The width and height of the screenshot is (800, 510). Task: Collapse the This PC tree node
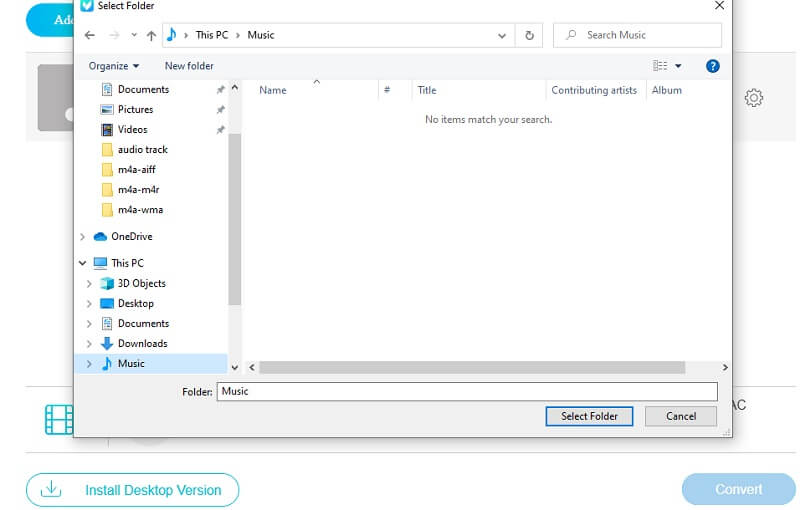pyautogui.click(x=83, y=263)
